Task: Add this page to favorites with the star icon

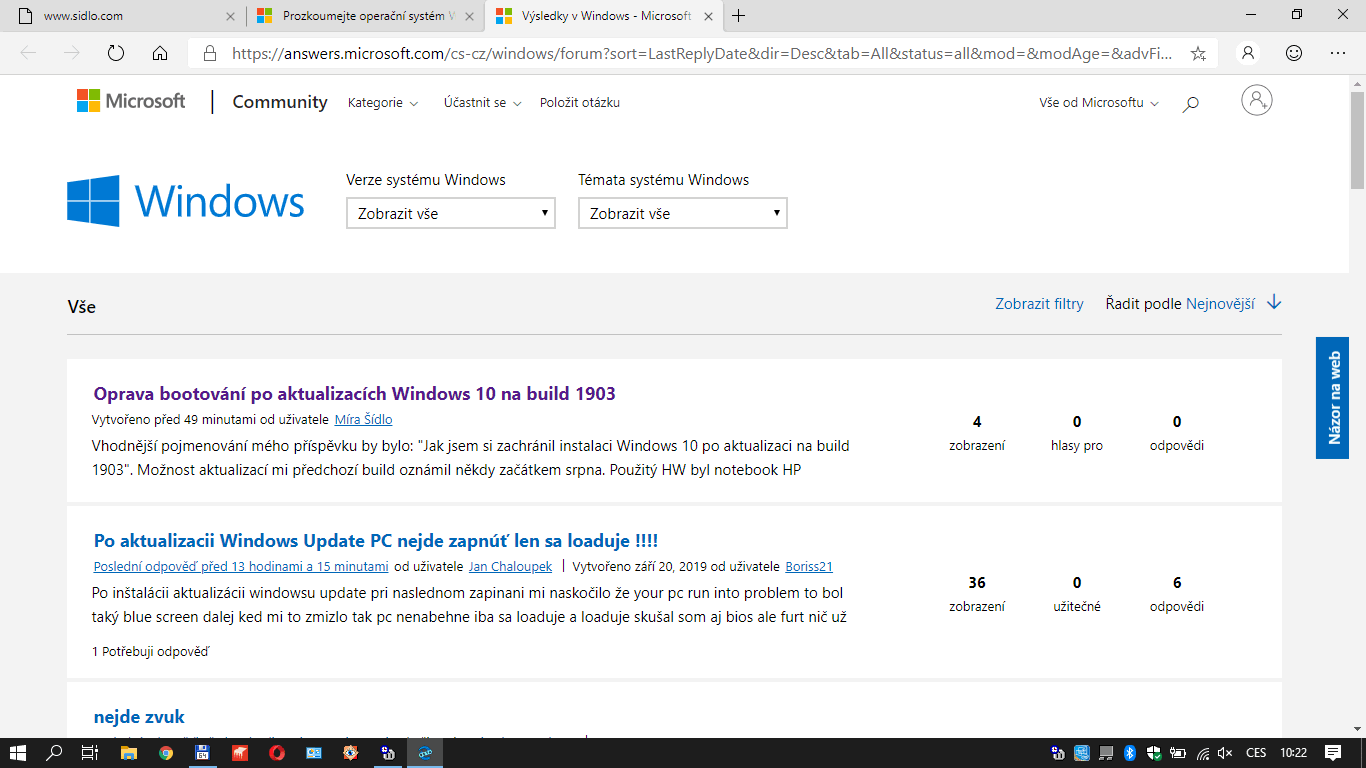Action: point(1198,54)
